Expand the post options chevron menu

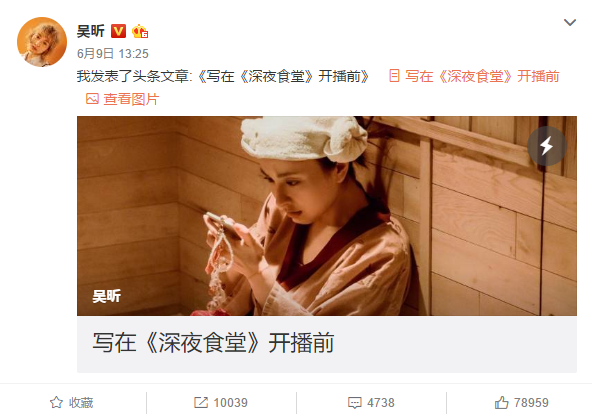(x=570, y=22)
